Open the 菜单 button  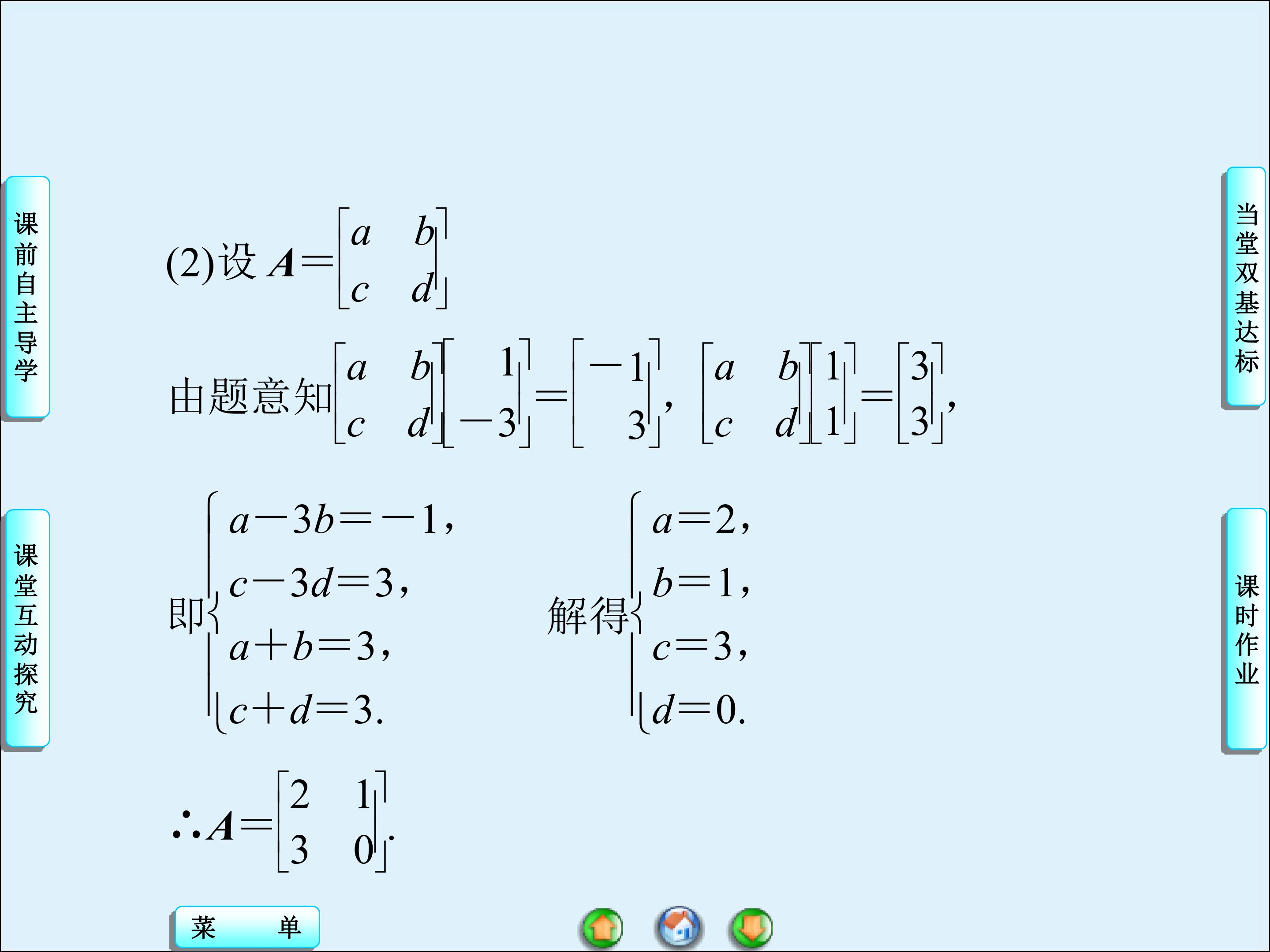(x=247, y=927)
